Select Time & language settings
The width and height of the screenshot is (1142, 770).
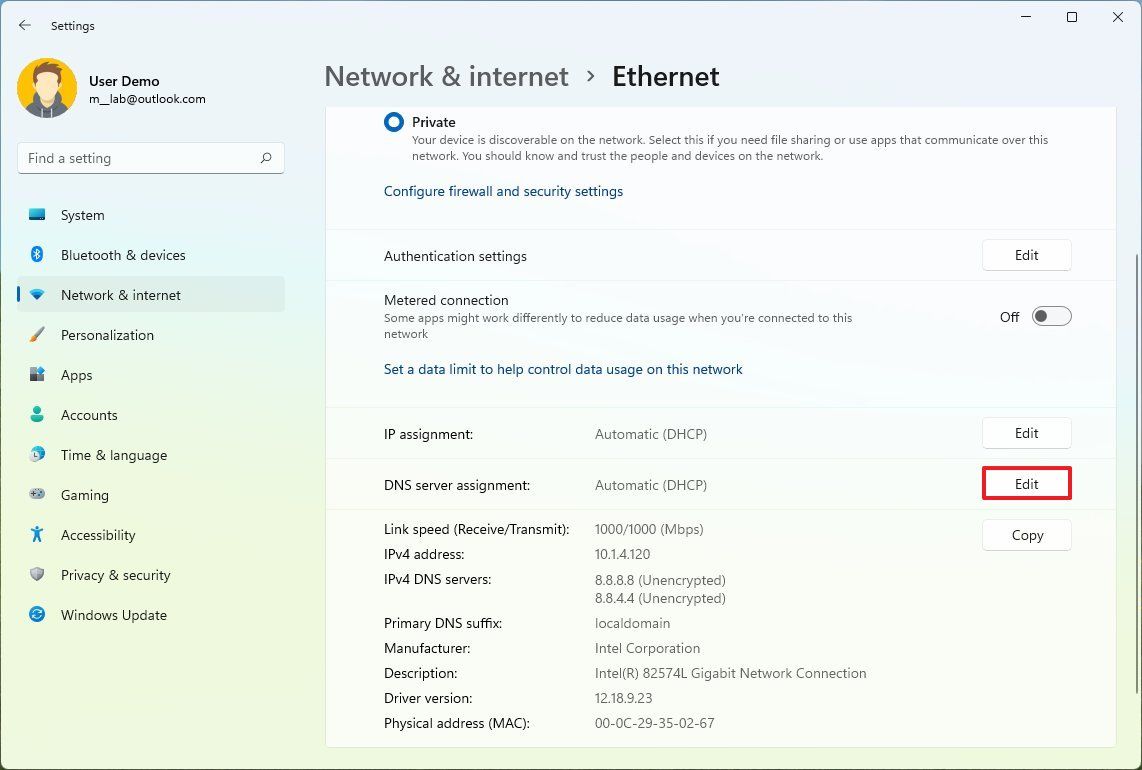[x=113, y=455]
